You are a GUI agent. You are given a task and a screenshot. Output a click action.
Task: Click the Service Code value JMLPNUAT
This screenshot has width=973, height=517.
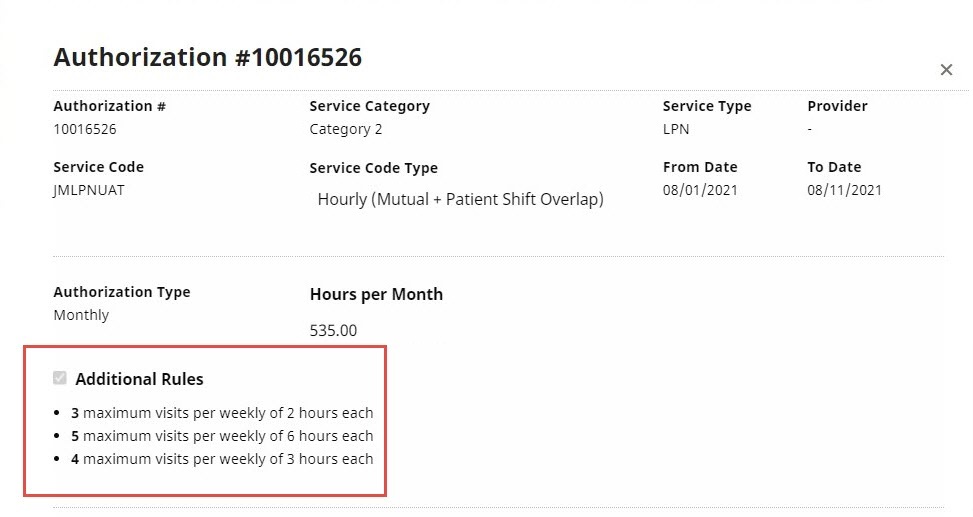coord(89,190)
